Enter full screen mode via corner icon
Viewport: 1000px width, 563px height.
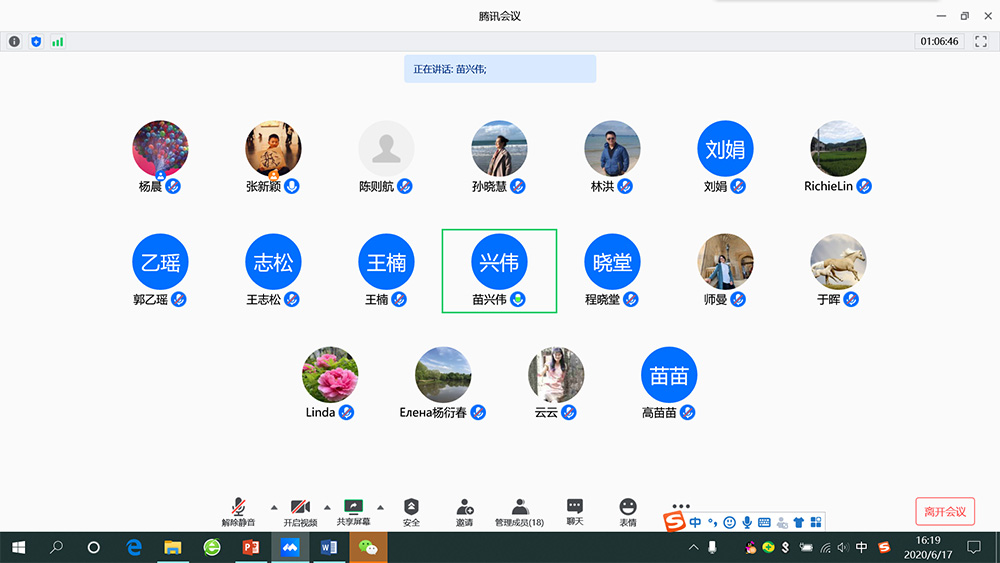click(981, 42)
